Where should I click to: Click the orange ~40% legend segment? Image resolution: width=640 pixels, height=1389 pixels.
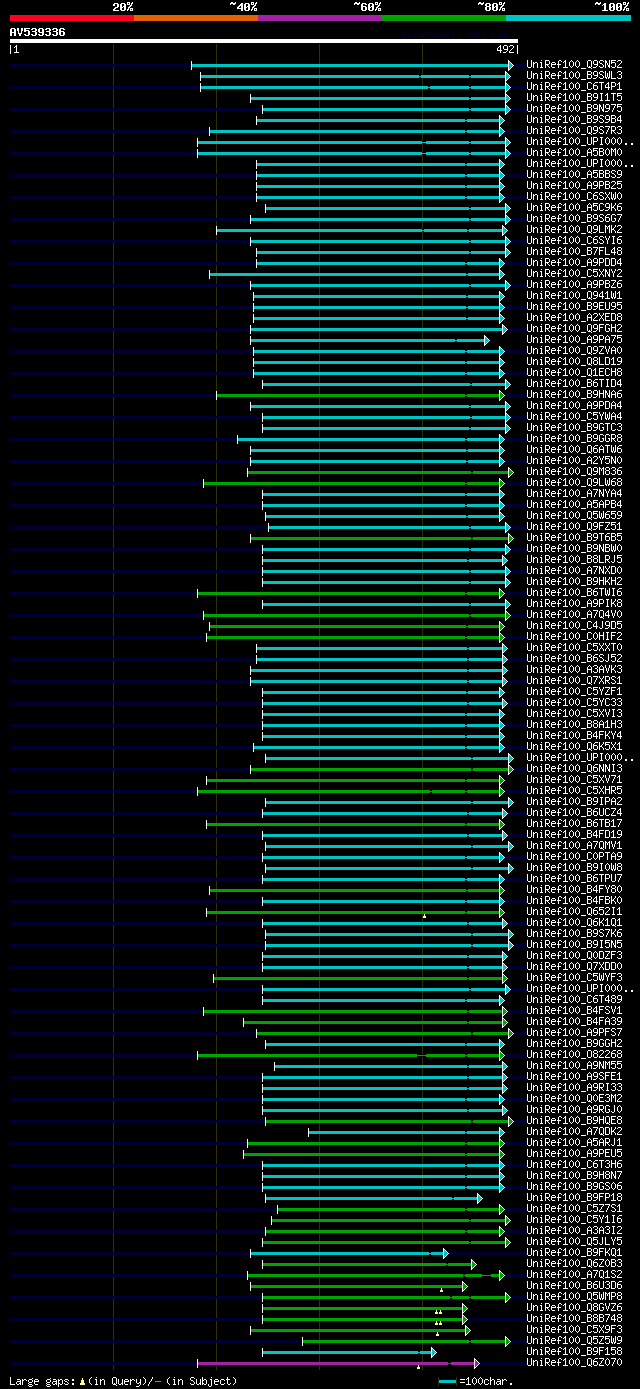point(195,17)
